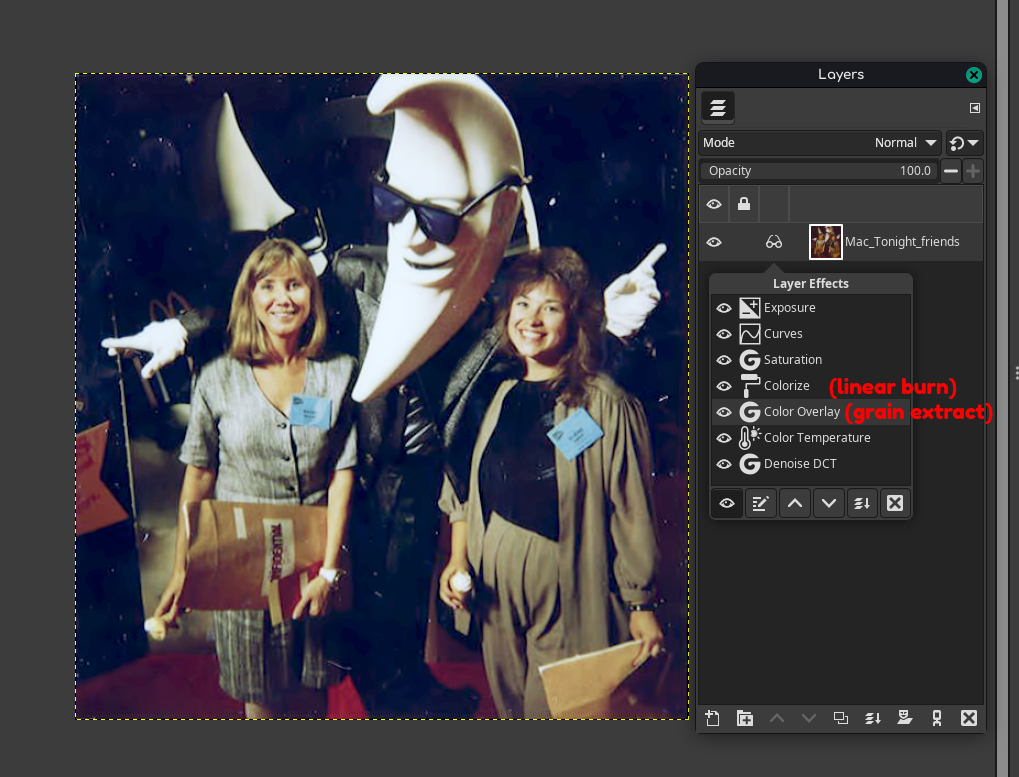Select the Exposure effect row
This screenshot has height=777, width=1019.
[x=811, y=308]
